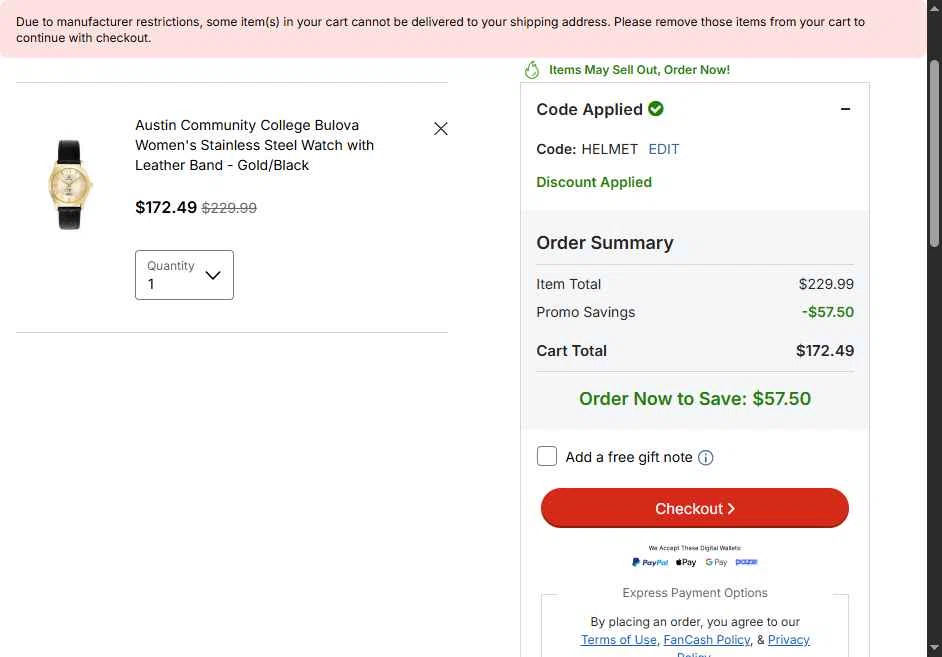The height and width of the screenshot is (657, 942).
Task: Select the PayPal wallet icon
Action: [x=649, y=562]
